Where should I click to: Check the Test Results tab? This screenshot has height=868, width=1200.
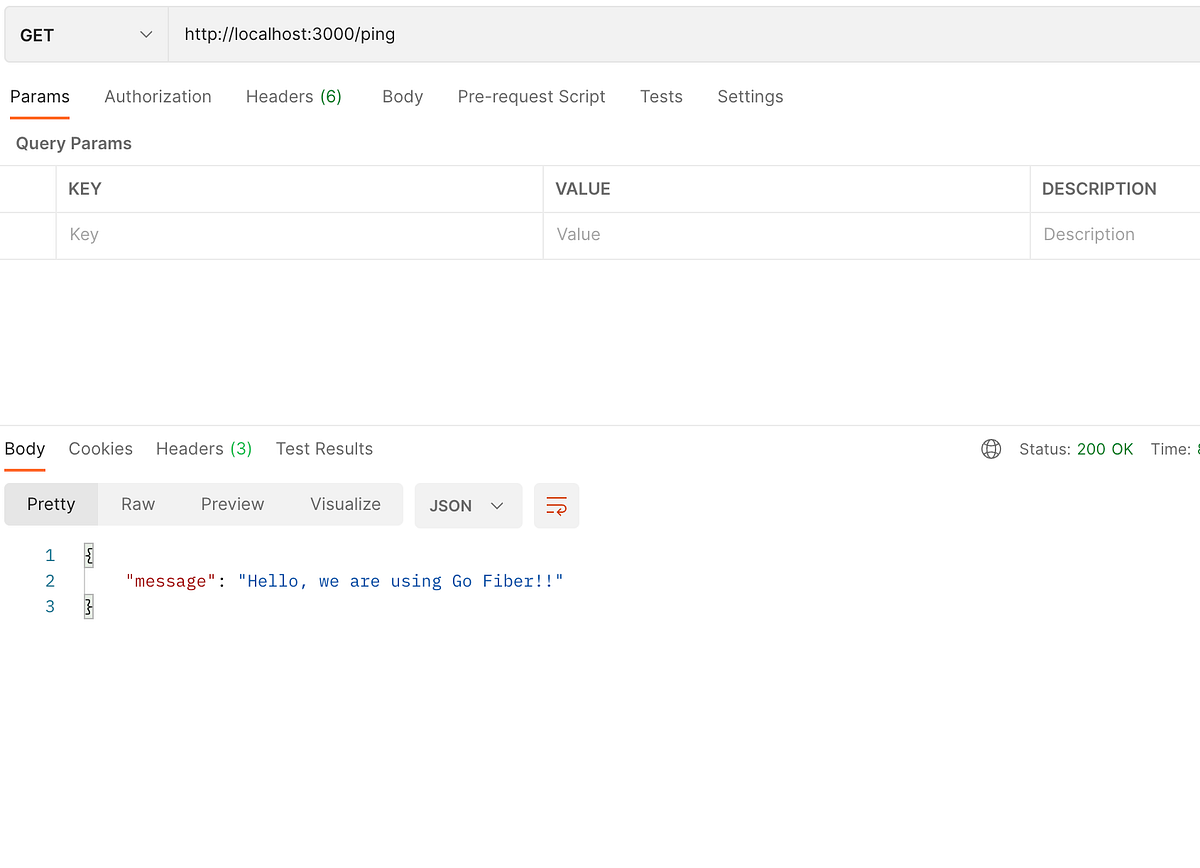click(324, 449)
